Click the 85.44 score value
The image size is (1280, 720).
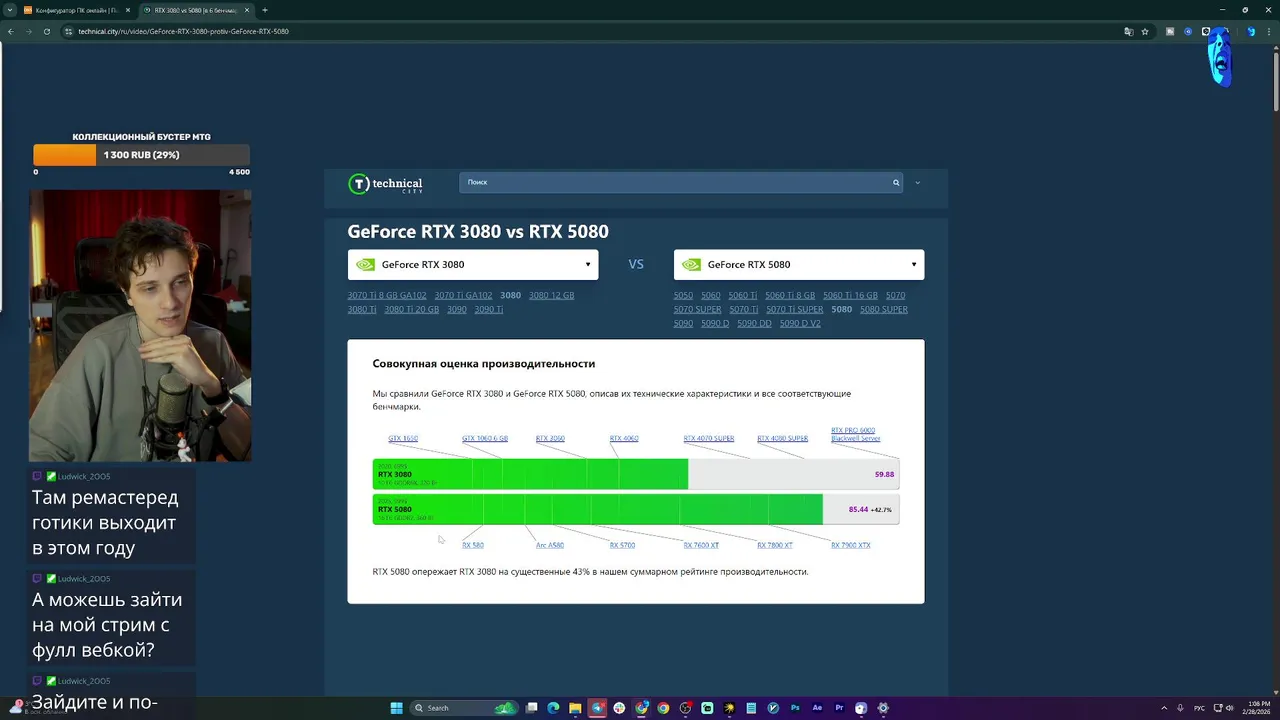[x=858, y=509]
